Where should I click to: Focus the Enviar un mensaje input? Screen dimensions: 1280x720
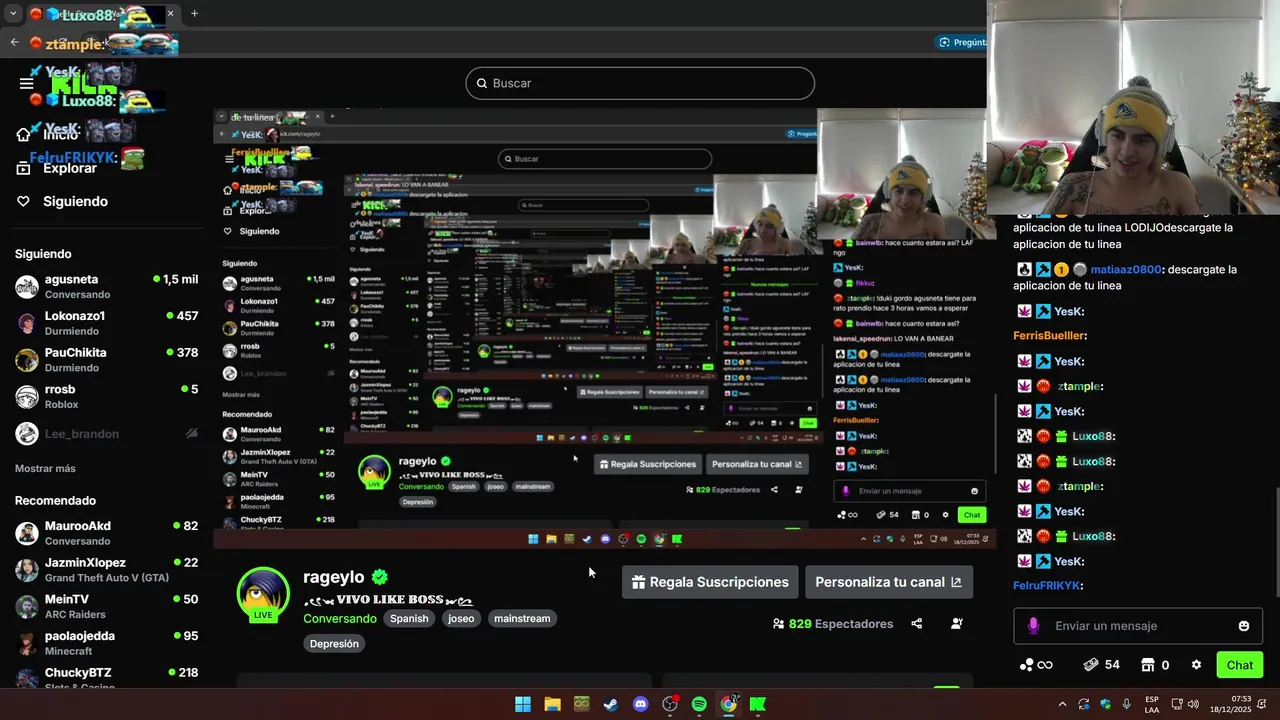(x=1138, y=626)
